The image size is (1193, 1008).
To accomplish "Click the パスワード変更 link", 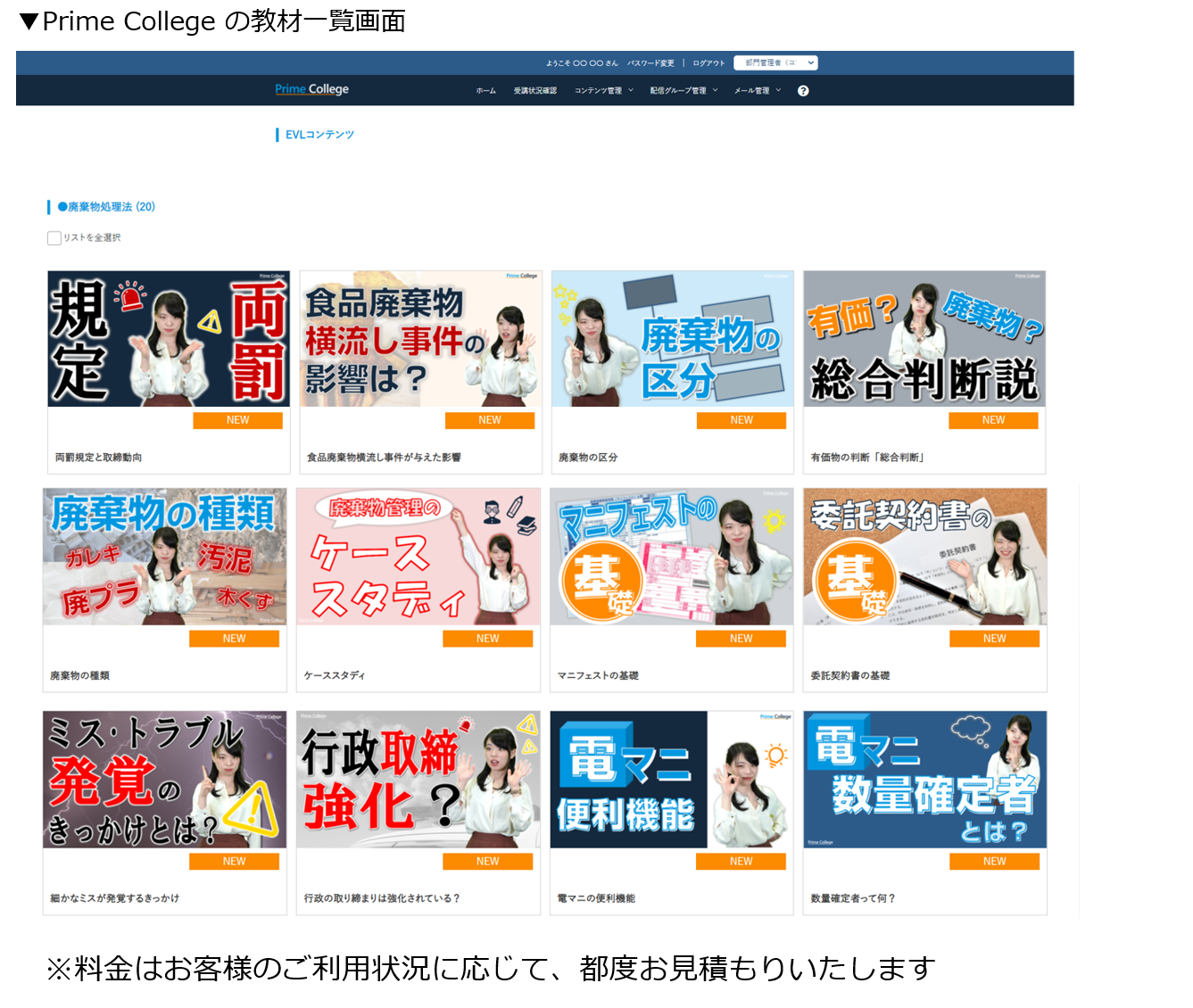I will click(650, 63).
